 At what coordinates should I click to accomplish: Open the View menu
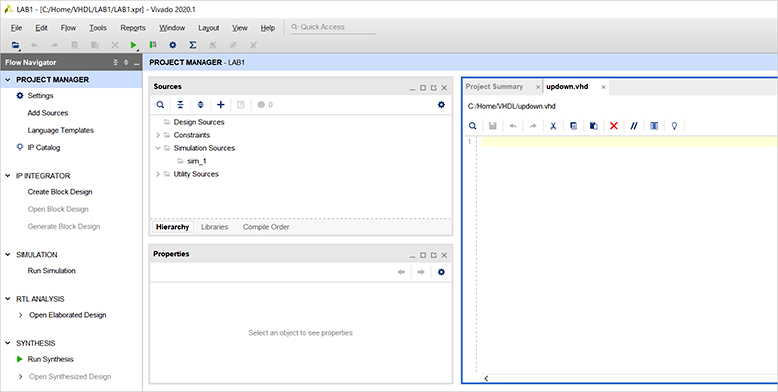(240, 28)
